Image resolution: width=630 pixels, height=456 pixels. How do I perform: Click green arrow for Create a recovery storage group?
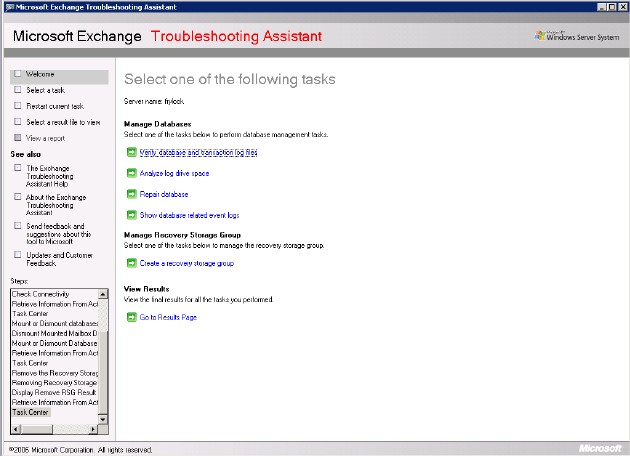coord(131,263)
